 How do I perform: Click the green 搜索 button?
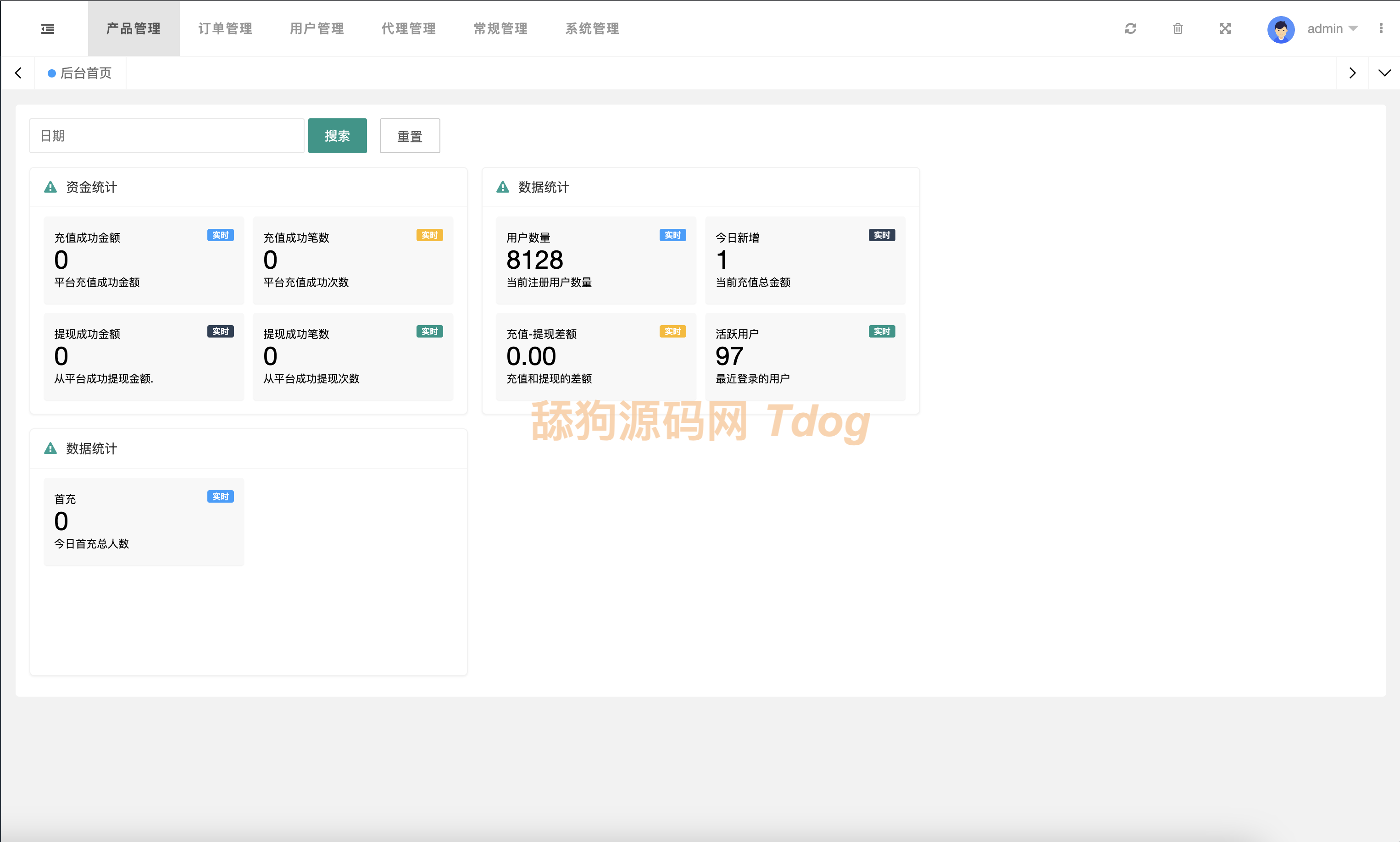[337, 136]
